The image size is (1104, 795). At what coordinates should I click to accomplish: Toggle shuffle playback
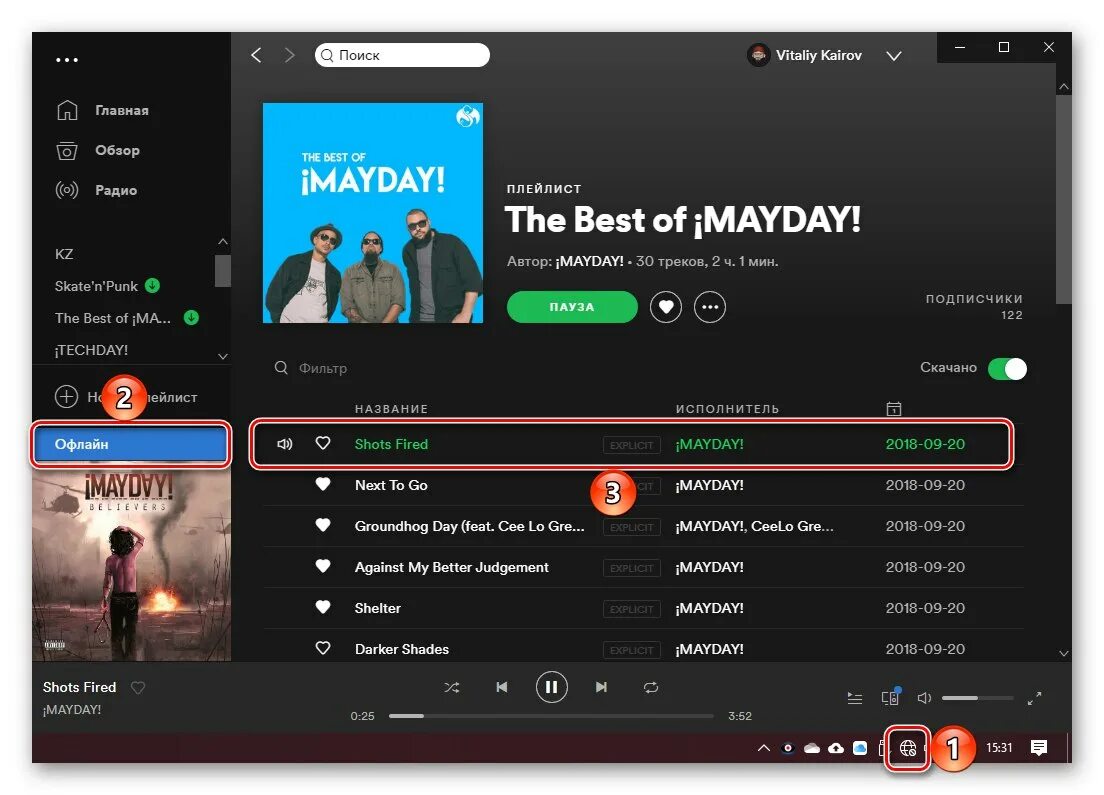452,687
